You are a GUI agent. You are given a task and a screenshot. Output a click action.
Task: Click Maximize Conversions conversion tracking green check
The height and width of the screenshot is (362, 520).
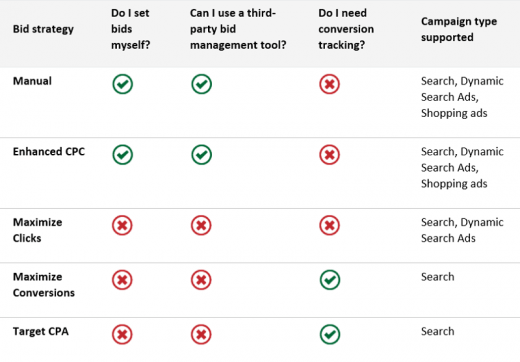click(x=330, y=280)
